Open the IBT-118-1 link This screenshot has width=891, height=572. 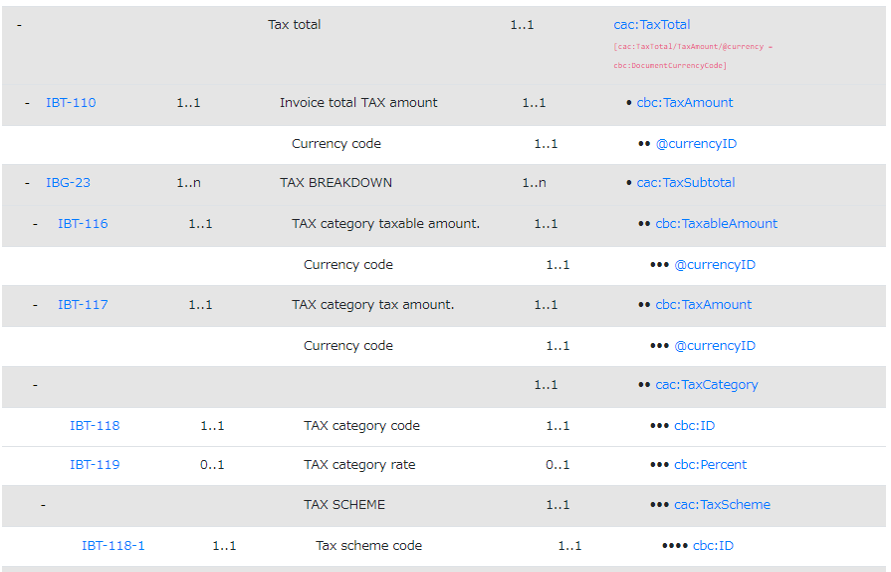pos(113,546)
